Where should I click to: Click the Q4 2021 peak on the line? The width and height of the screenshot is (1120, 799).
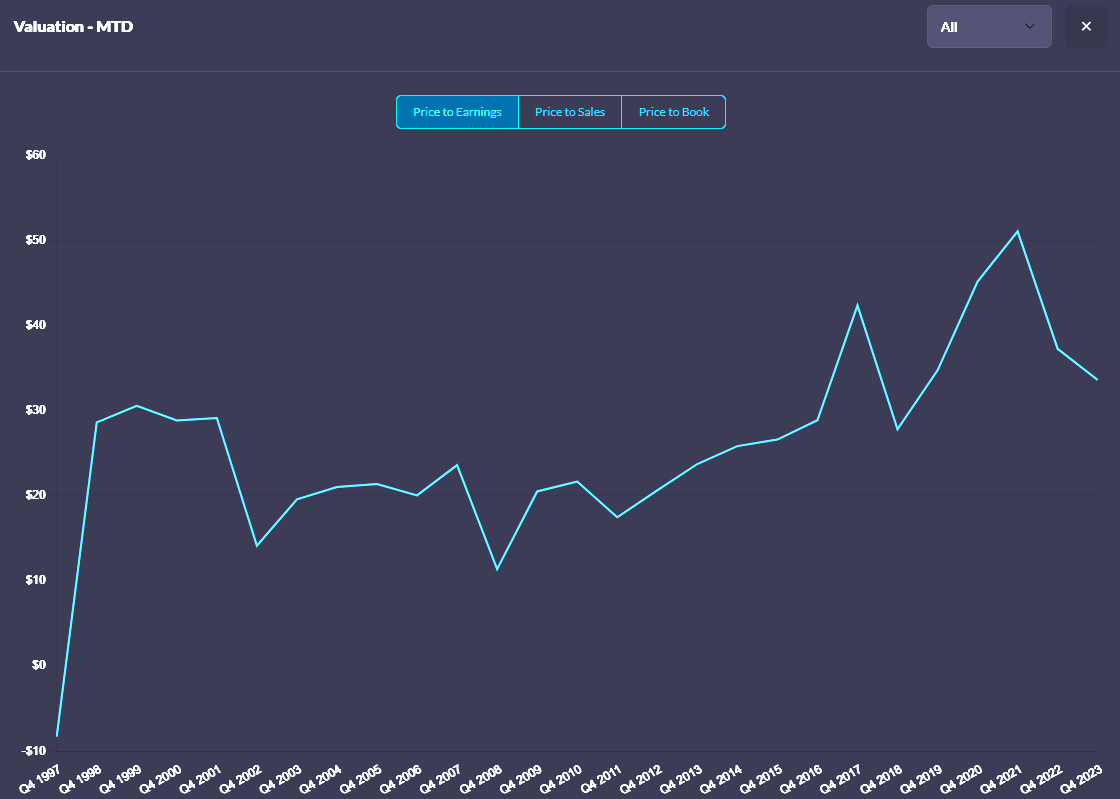[1018, 231]
